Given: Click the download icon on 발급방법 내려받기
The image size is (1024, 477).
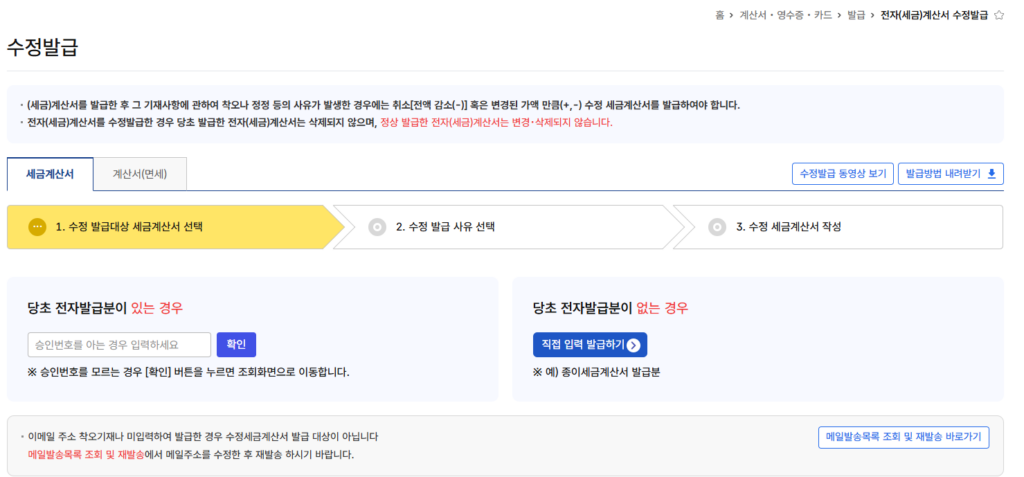Looking at the screenshot, I should coord(991,173).
